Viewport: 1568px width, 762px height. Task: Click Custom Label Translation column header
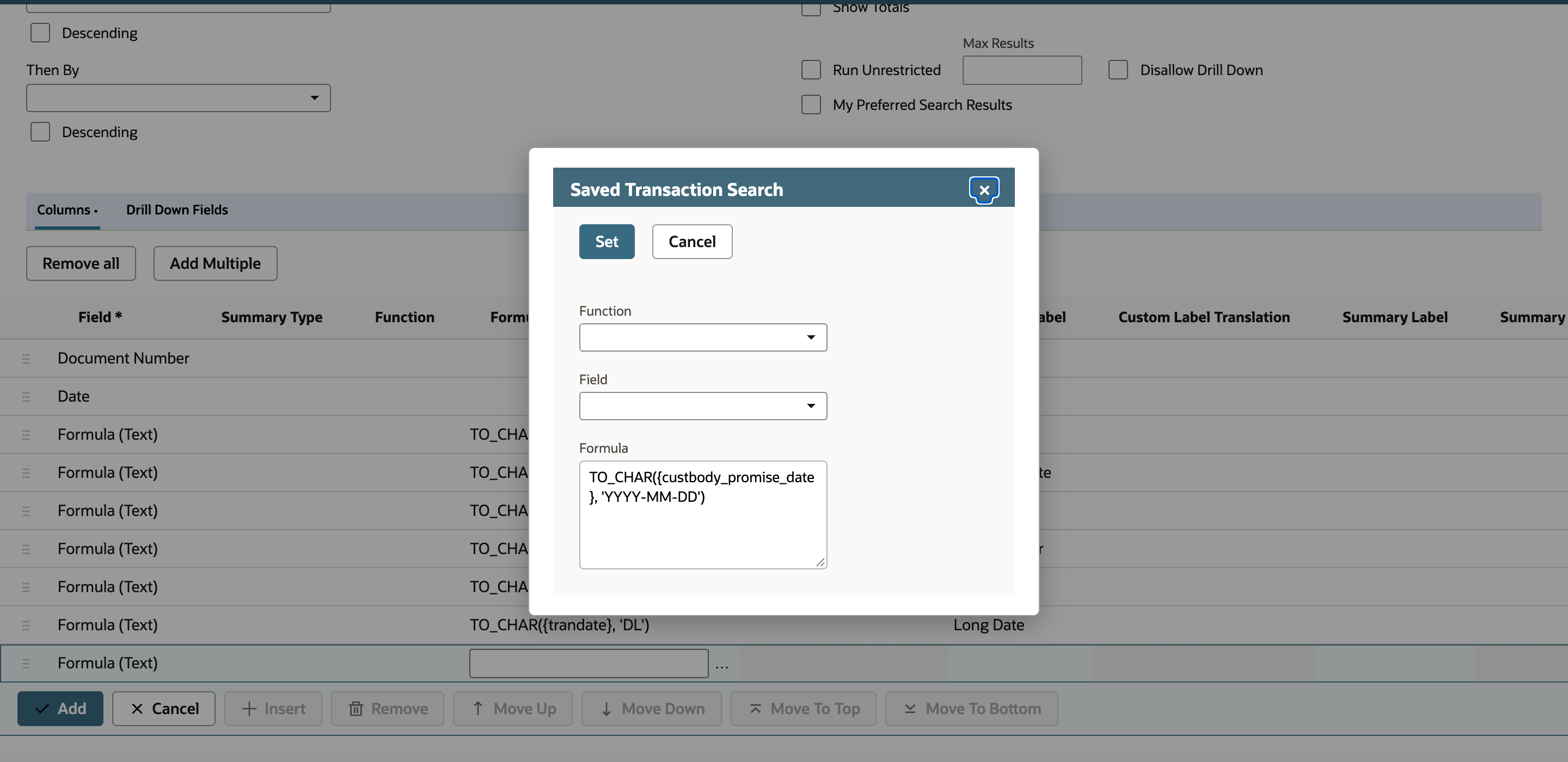1204,317
